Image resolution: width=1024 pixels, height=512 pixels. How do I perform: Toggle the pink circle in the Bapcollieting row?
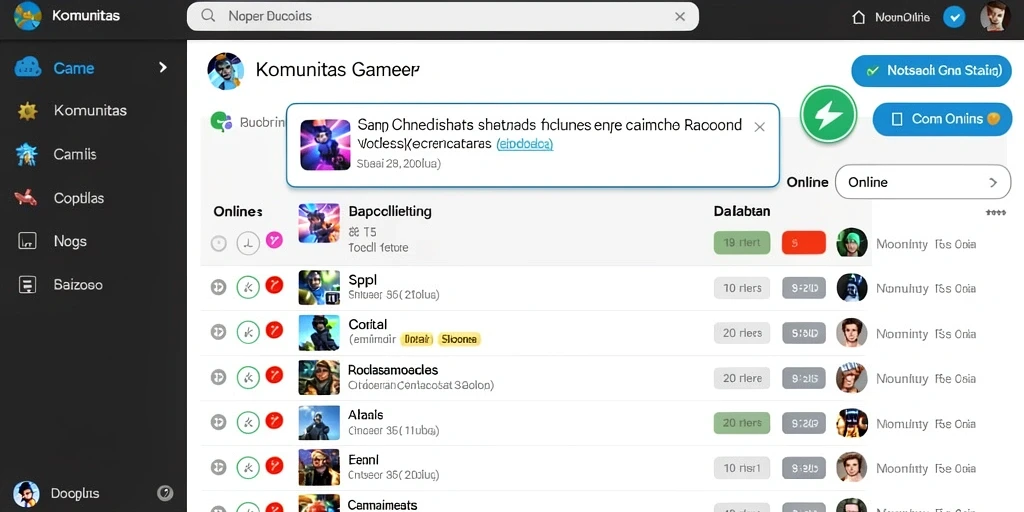tap(274, 241)
